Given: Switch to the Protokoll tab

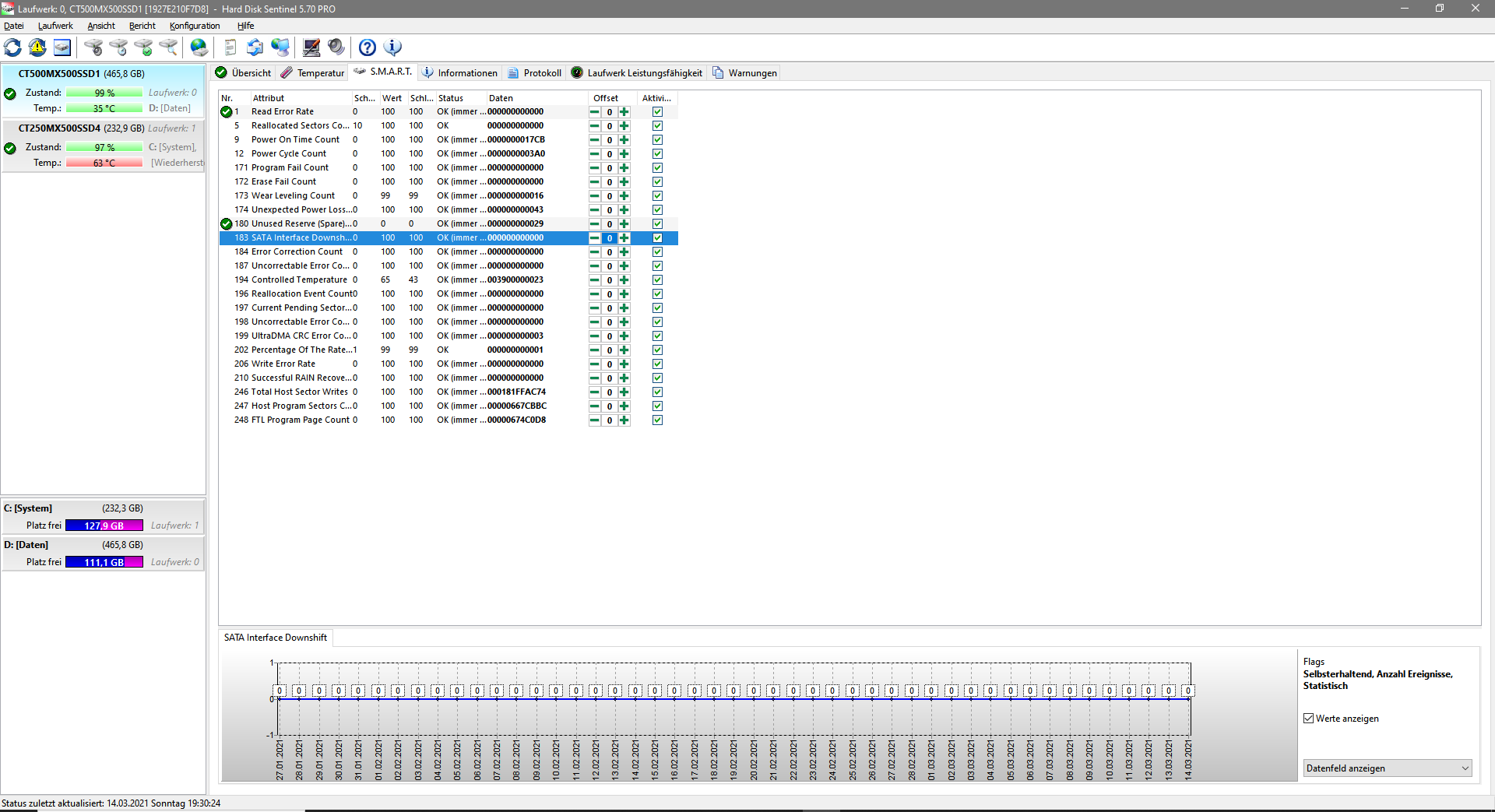Looking at the screenshot, I should pyautogui.click(x=534, y=73).
